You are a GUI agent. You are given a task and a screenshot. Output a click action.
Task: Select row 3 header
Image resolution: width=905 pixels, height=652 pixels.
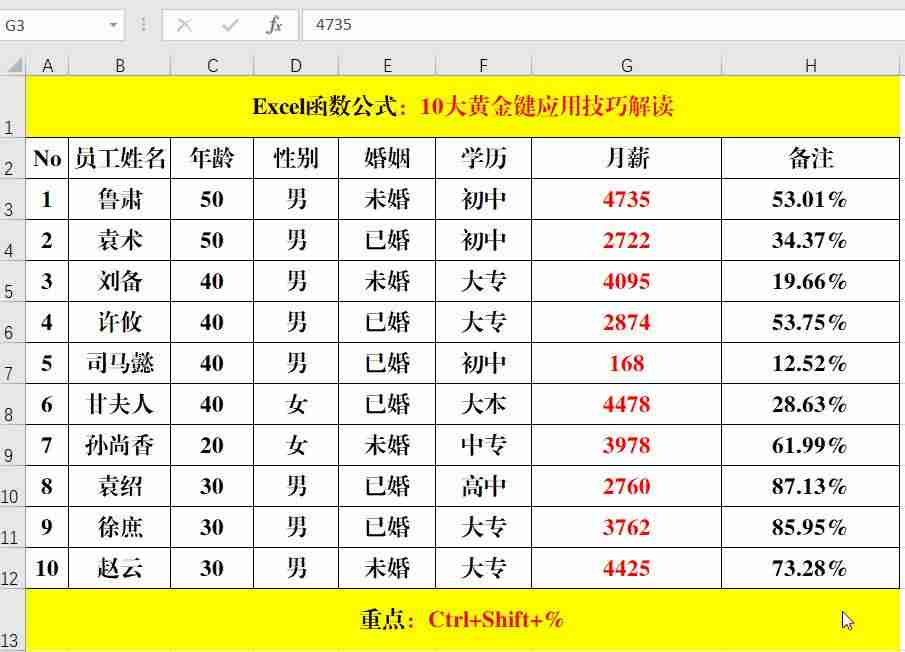pos(12,199)
